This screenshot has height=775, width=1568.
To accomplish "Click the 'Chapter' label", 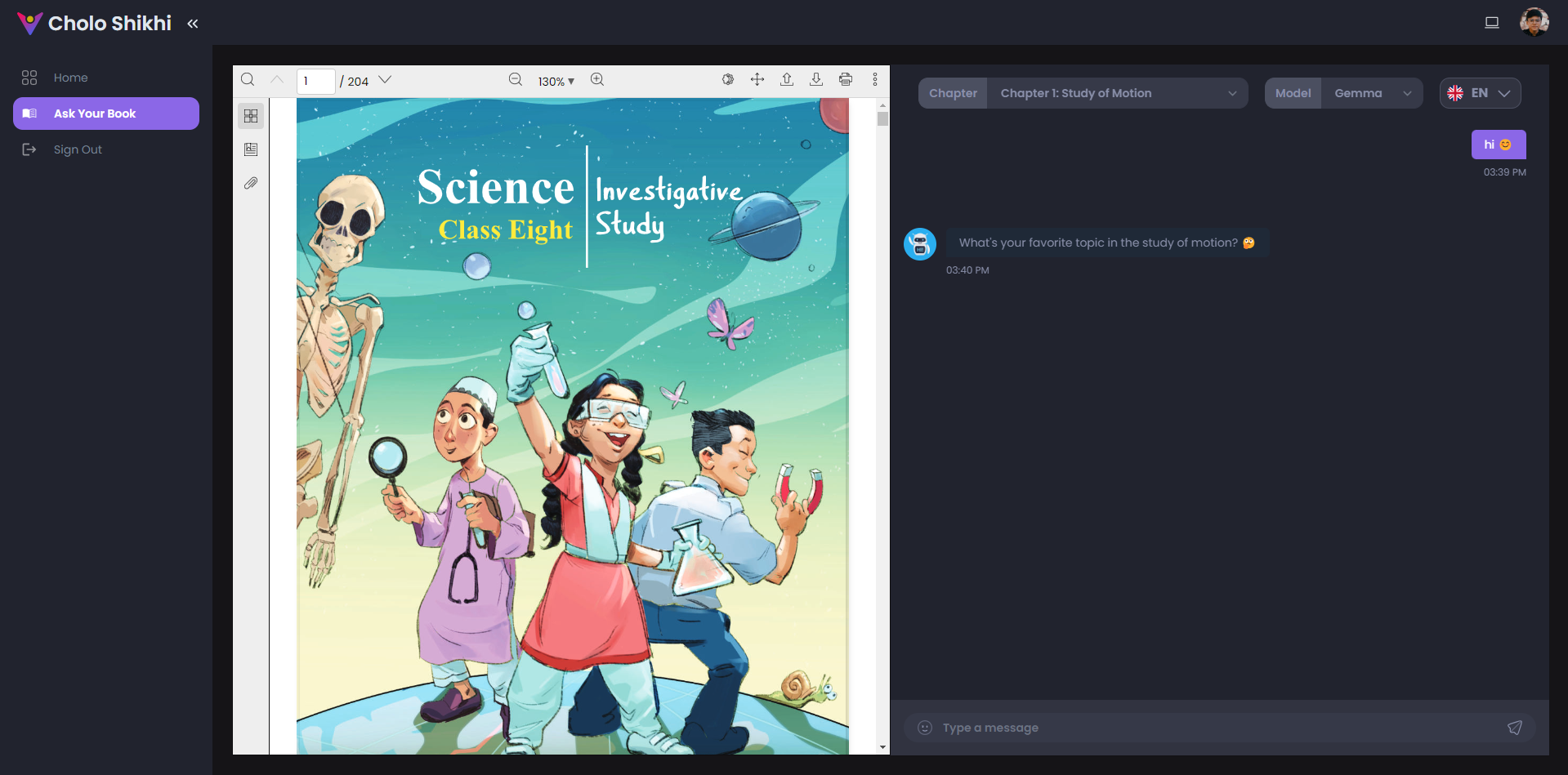I will point(953,93).
